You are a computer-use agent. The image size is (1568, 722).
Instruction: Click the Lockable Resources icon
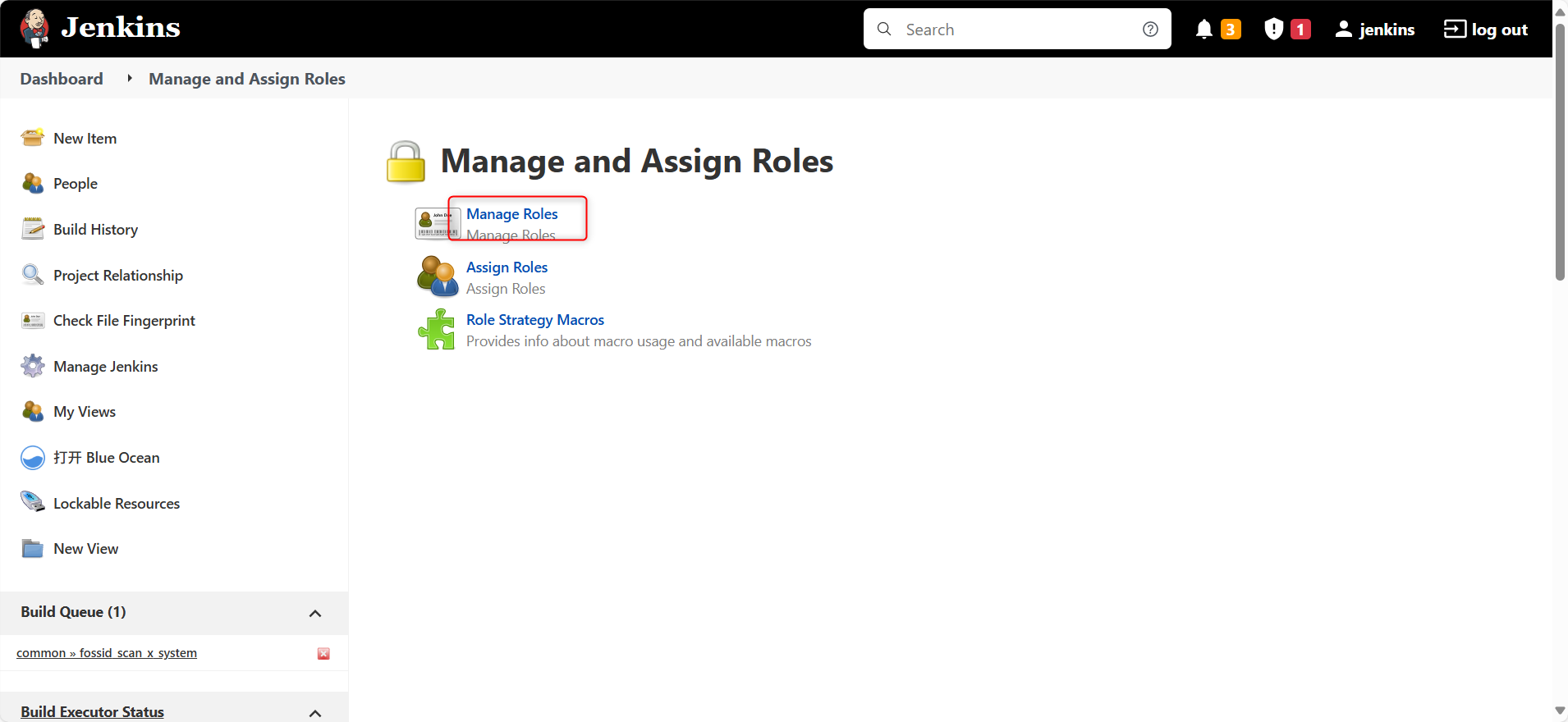tap(33, 503)
